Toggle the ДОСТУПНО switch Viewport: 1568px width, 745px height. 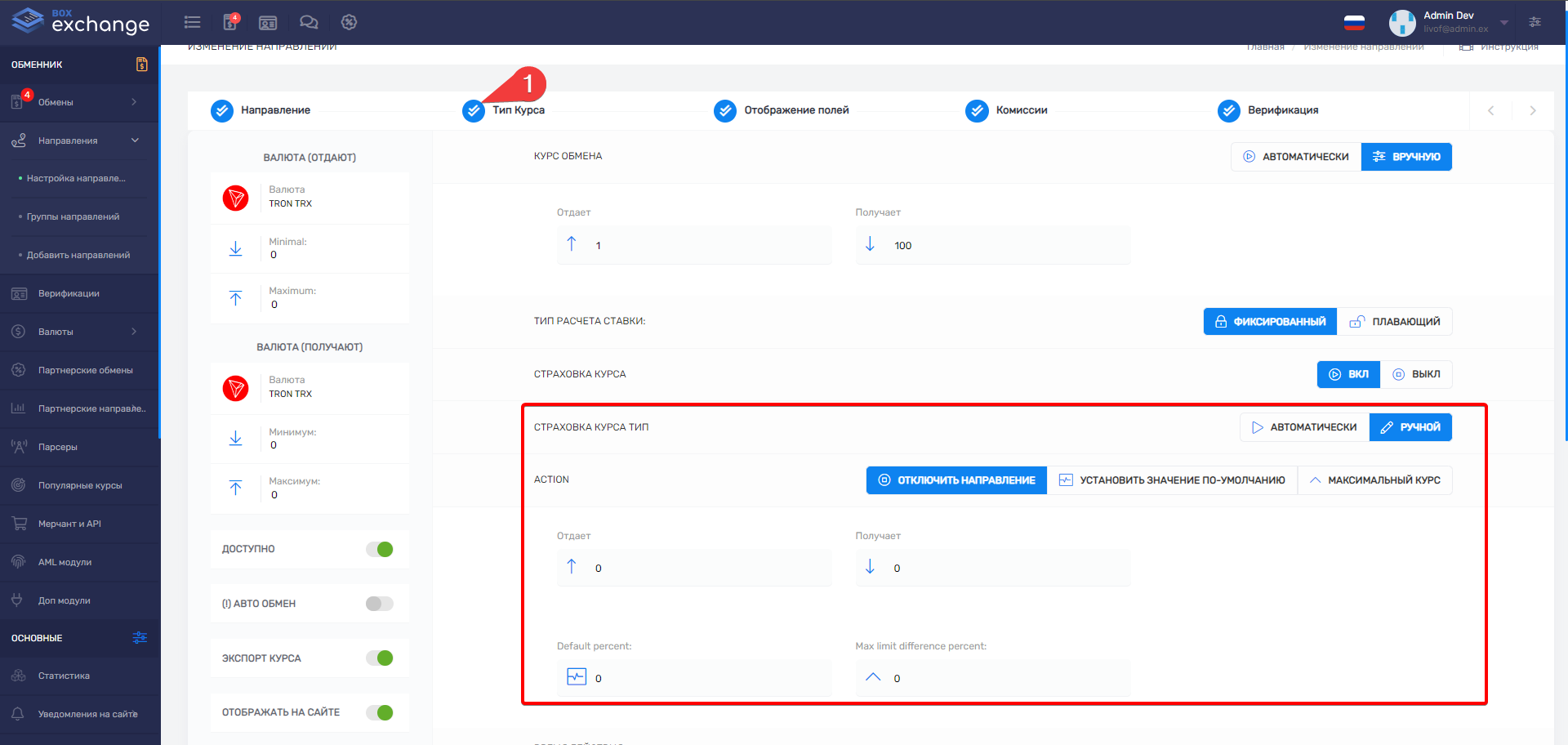tap(380, 549)
